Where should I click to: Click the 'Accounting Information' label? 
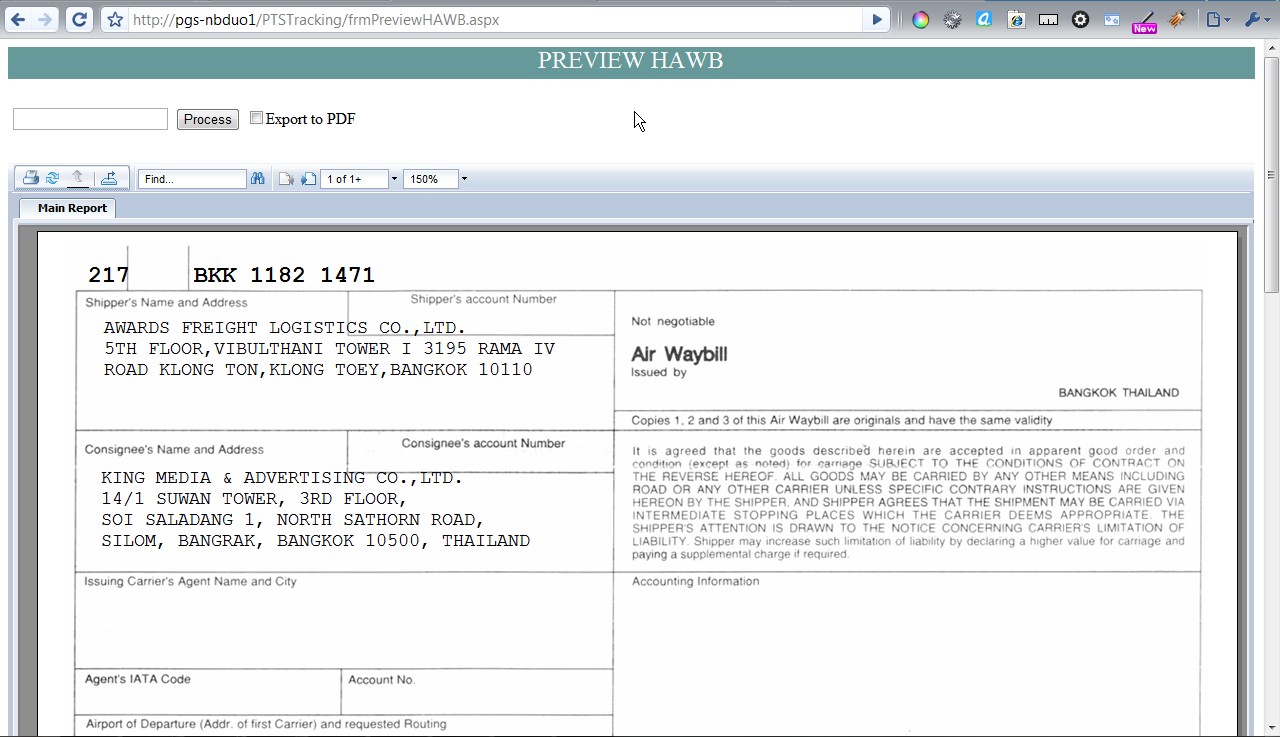(695, 581)
